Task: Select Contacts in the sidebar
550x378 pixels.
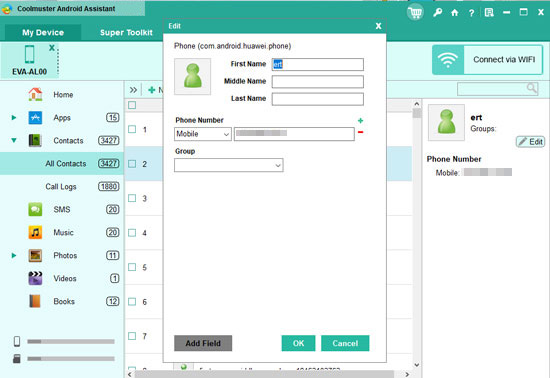Action: tap(68, 141)
